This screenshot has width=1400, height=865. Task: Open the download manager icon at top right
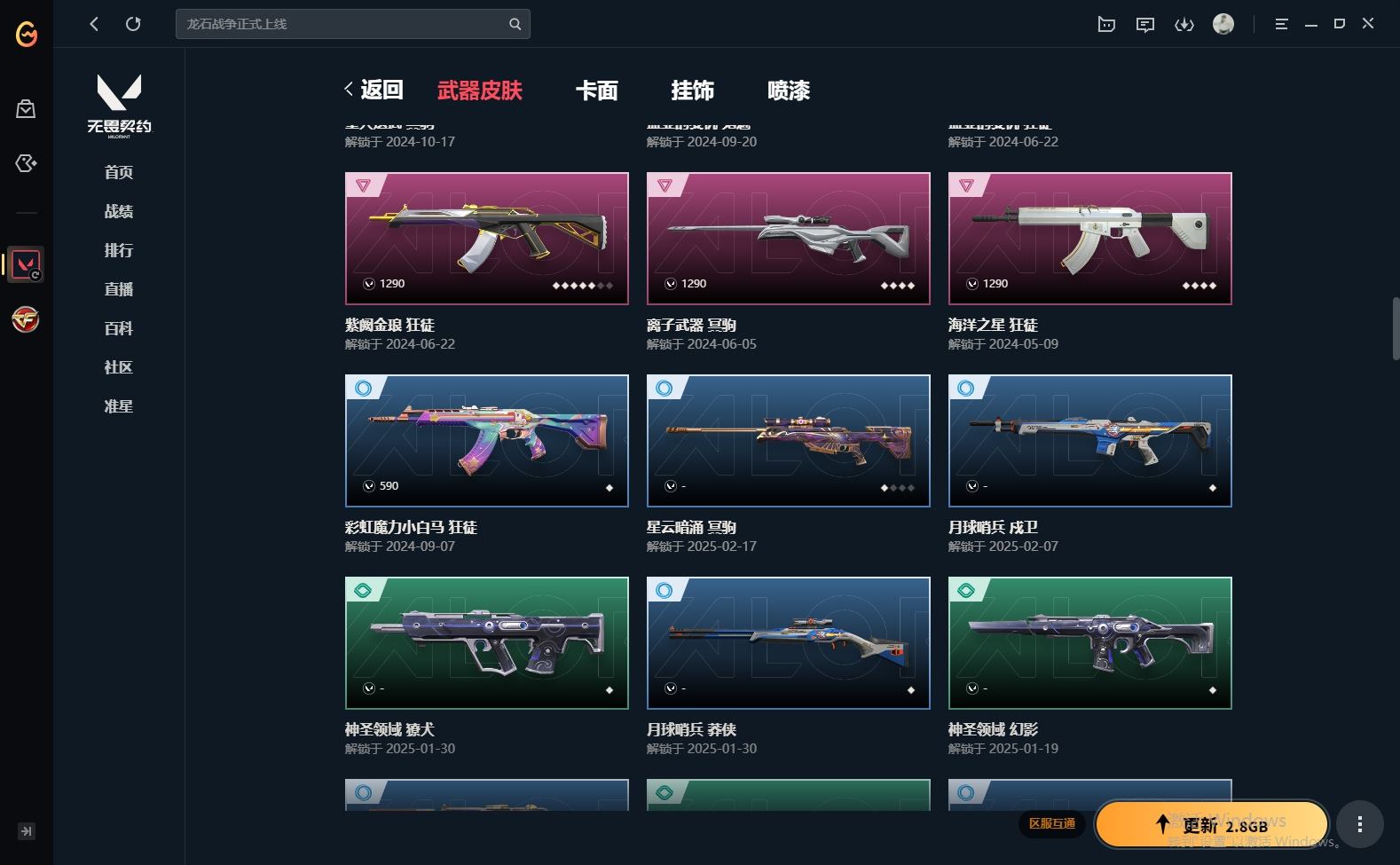click(1184, 24)
